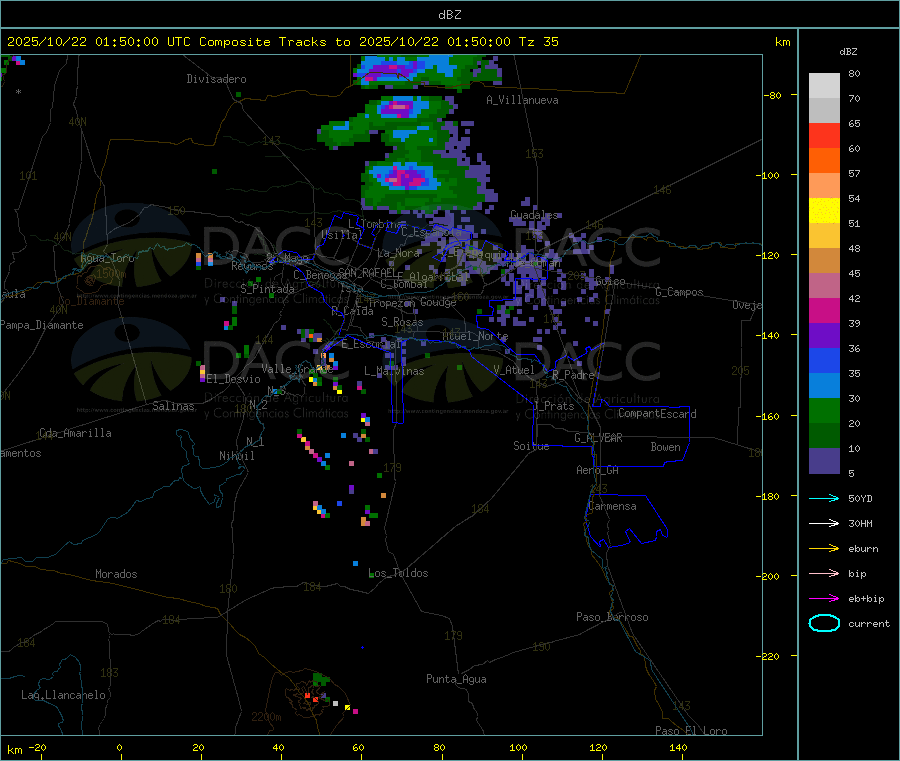Click the Los_Toldos map label
The image size is (900, 761).
coord(398,573)
